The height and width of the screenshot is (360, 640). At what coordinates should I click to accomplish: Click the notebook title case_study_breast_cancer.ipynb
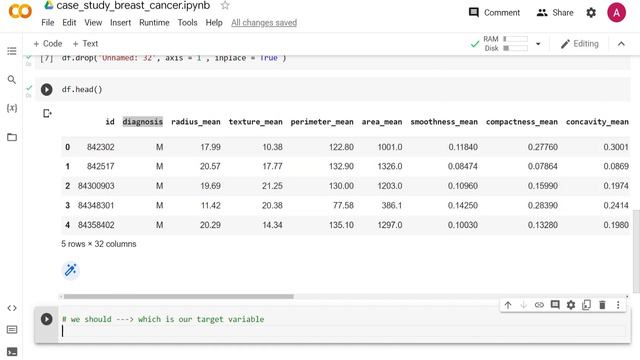(133, 6)
